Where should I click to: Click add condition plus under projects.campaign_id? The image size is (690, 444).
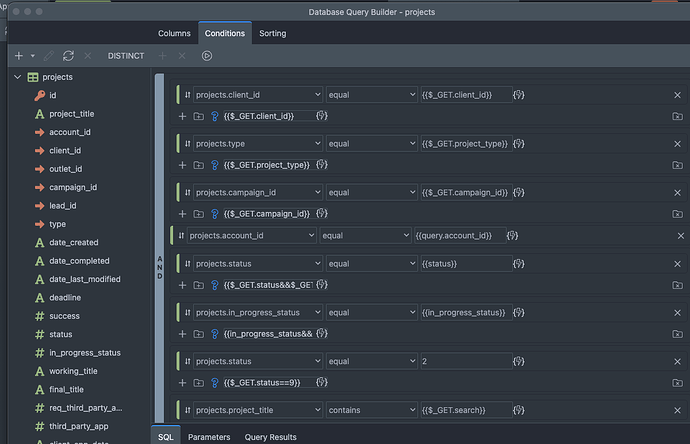182,213
